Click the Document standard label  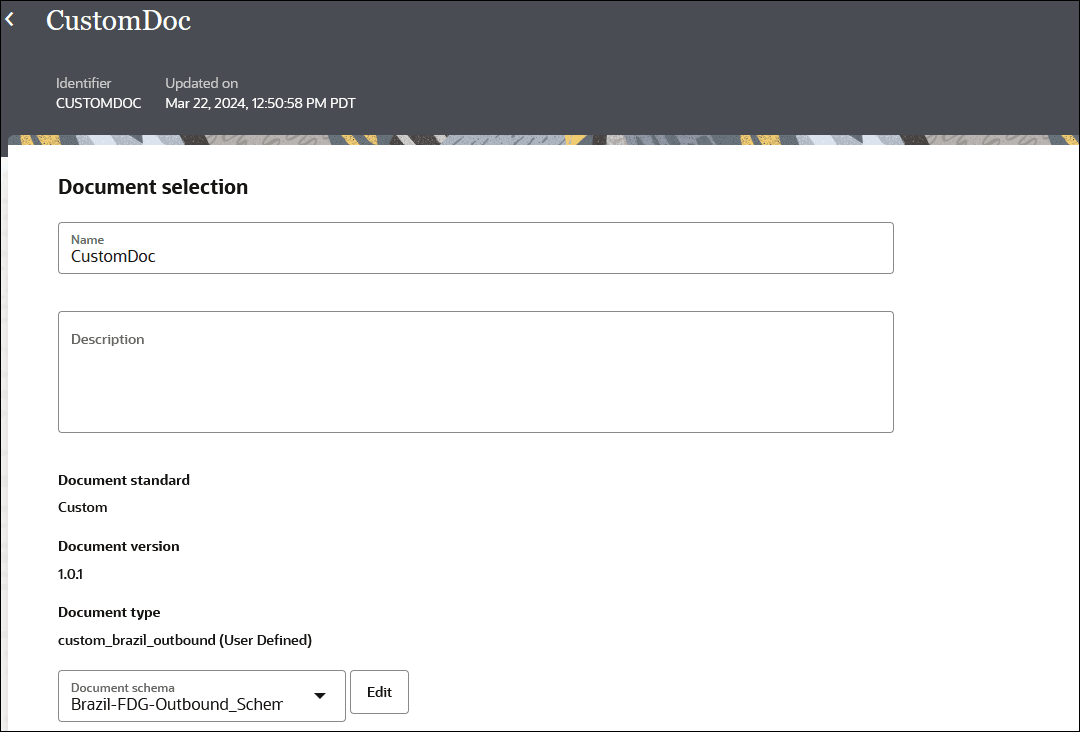[124, 480]
